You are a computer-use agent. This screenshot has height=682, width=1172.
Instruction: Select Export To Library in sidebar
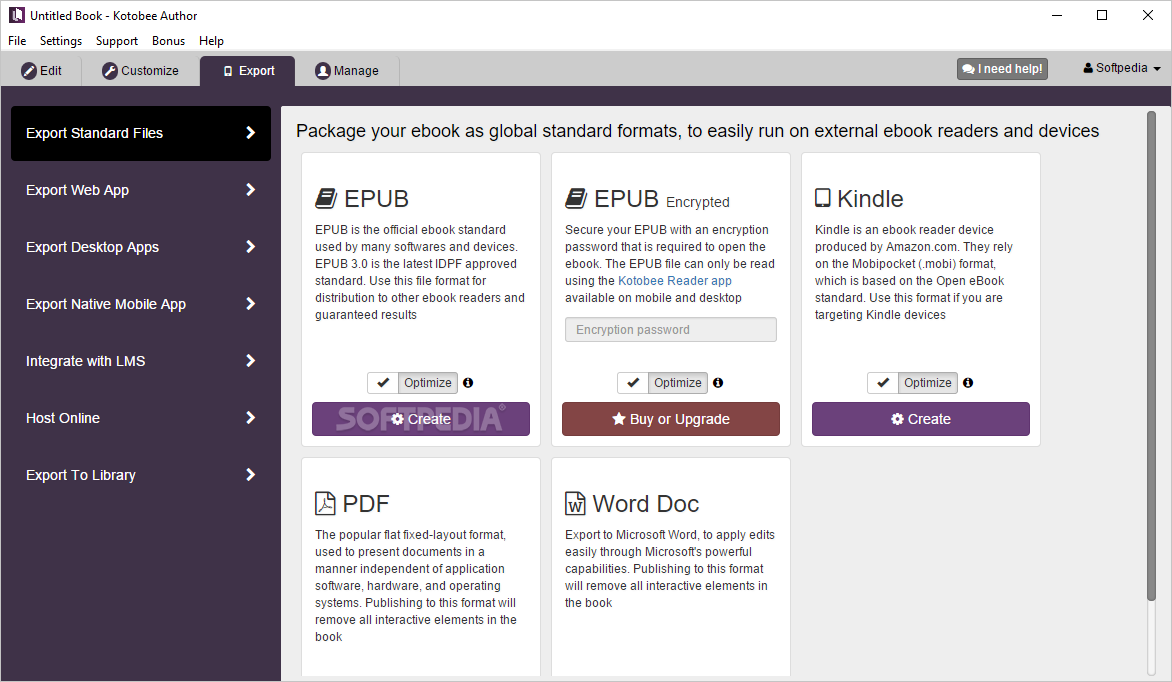click(141, 475)
